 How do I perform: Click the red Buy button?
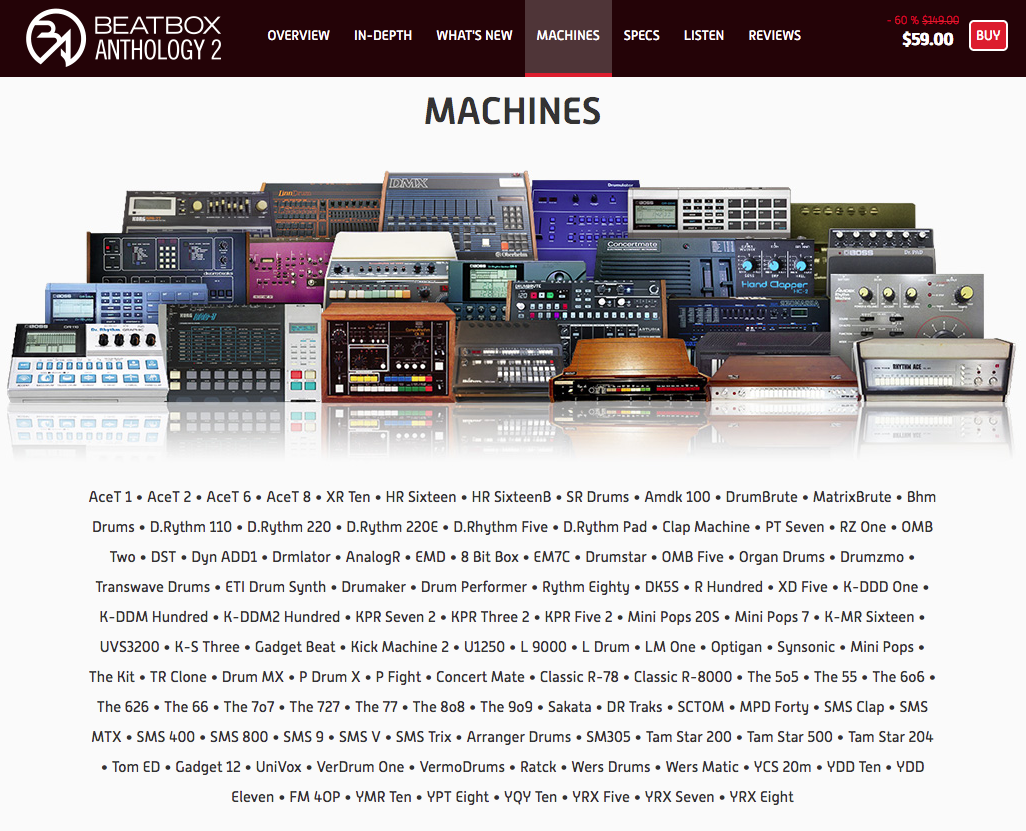[988, 35]
